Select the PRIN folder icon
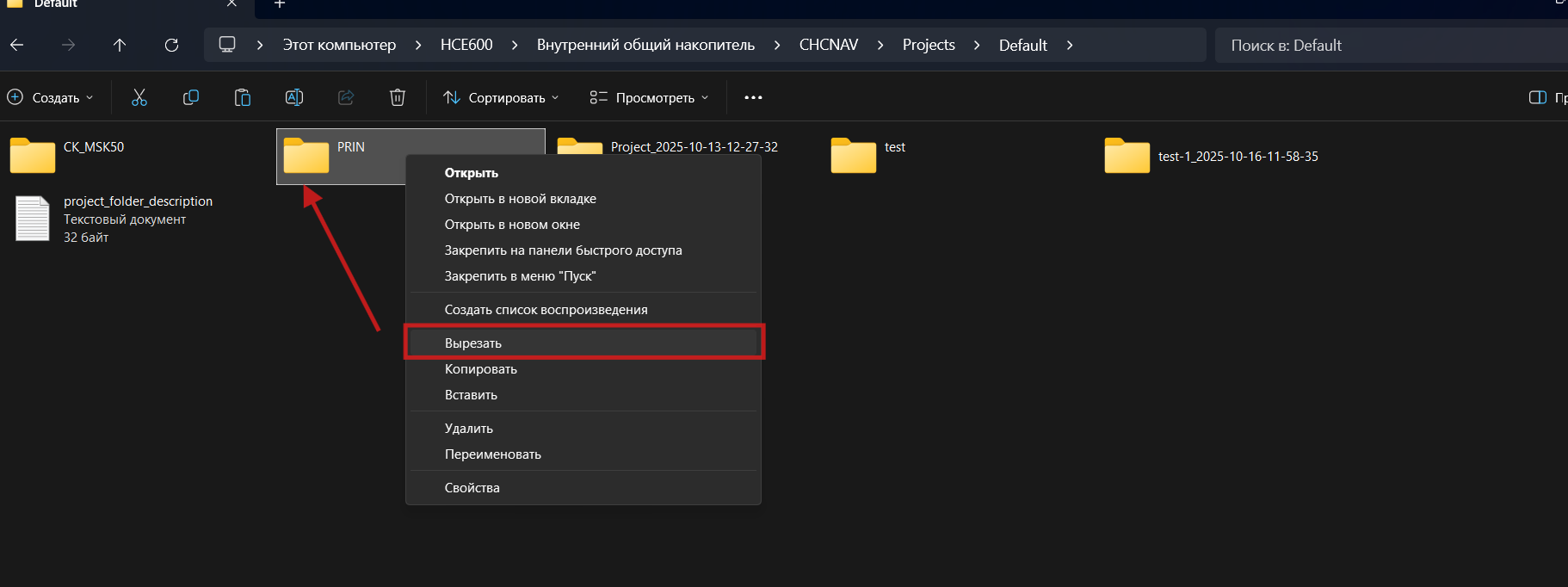Viewport: 1568px width, 587px height. point(306,156)
